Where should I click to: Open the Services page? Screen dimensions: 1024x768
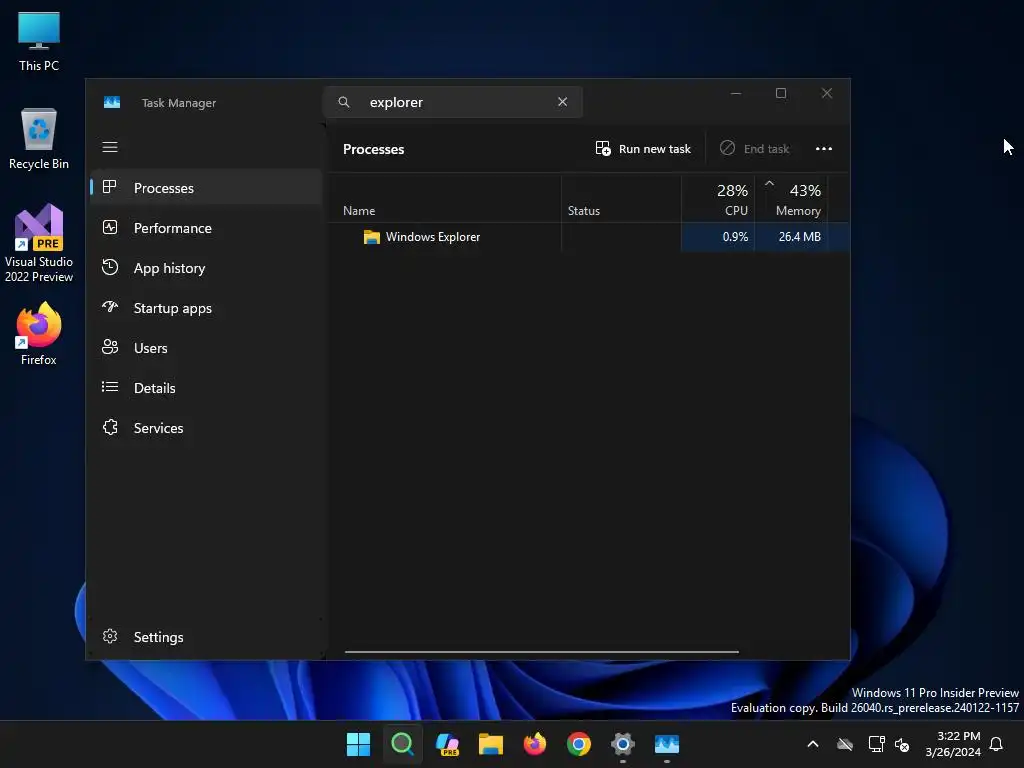(206, 428)
